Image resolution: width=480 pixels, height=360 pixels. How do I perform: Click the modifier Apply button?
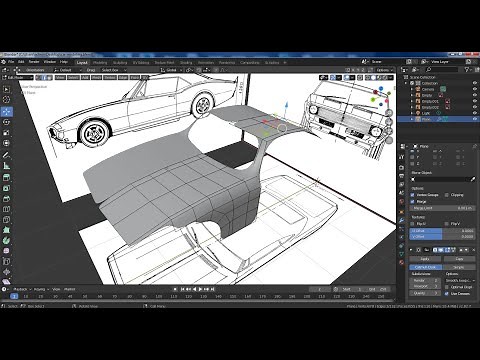coord(425,259)
